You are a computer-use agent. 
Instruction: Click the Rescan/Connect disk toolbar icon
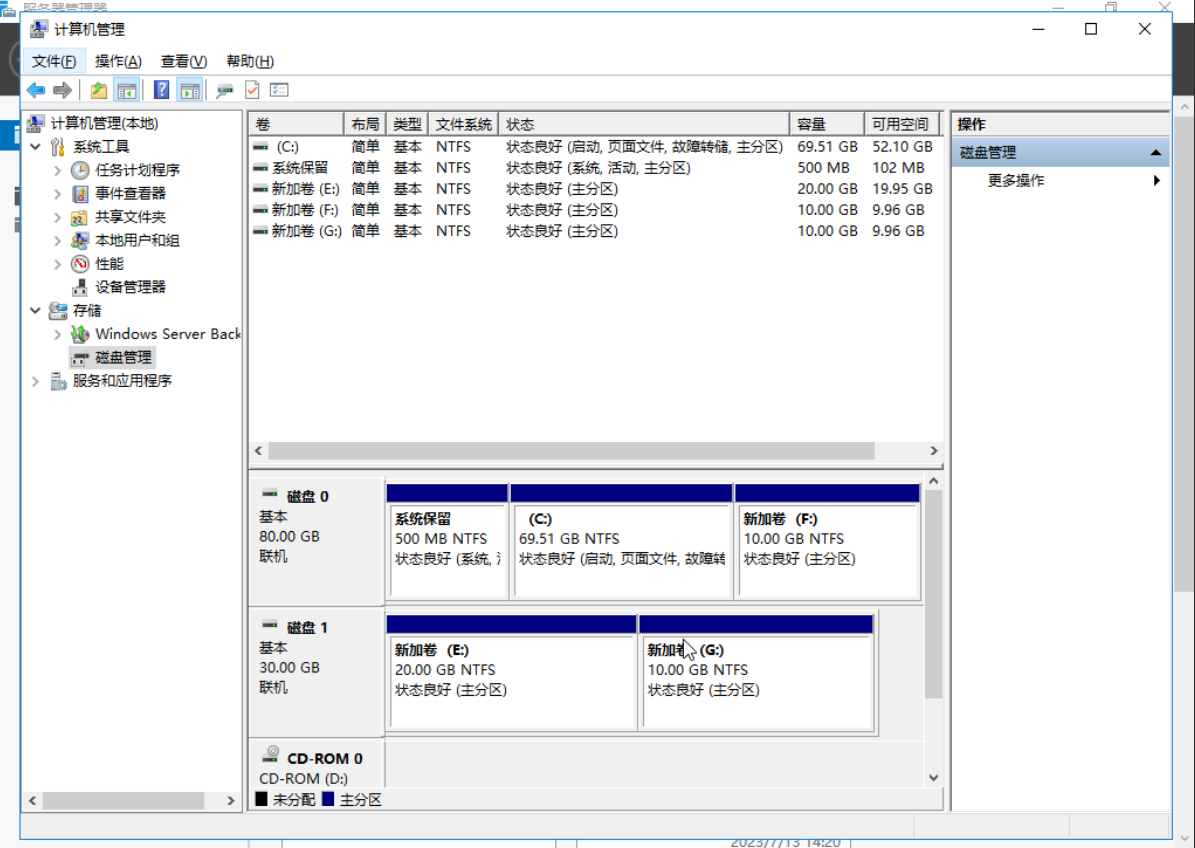click(225, 90)
